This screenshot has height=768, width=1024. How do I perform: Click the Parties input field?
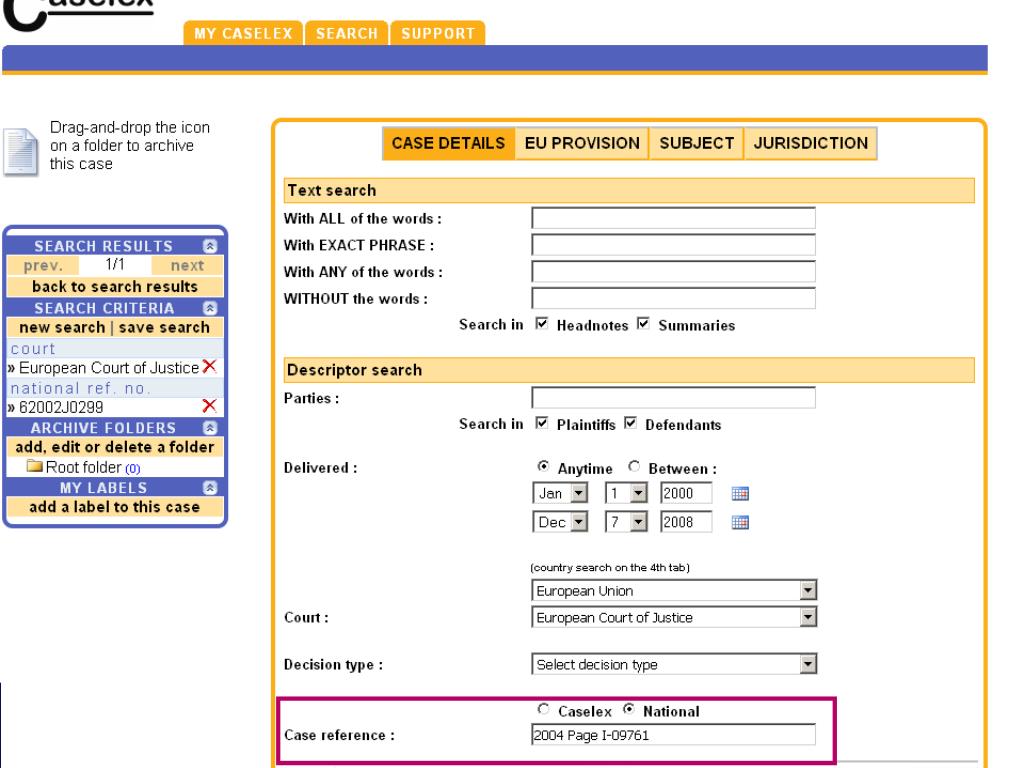coord(673,398)
